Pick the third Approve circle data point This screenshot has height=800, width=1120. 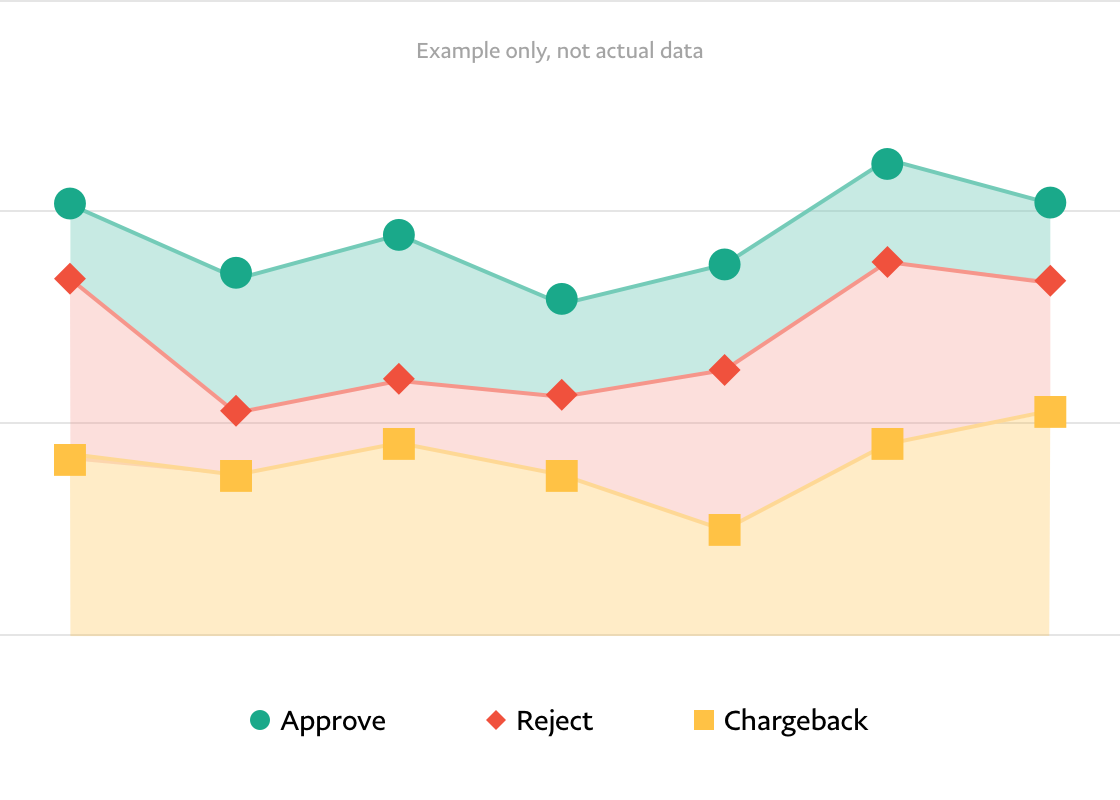click(399, 236)
